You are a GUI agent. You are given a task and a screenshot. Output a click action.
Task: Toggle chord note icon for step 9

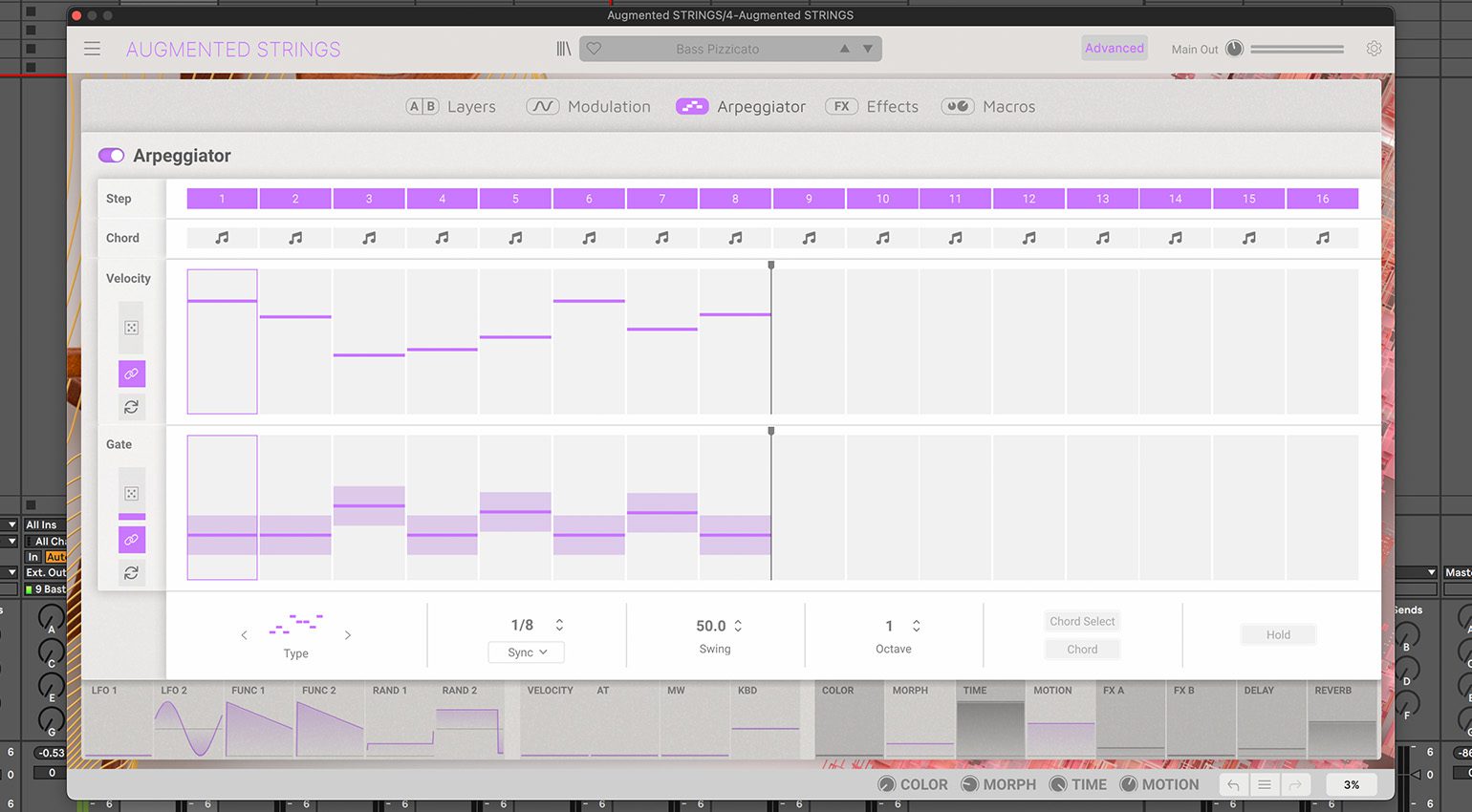pyautogui.click(x=809, y=238)
